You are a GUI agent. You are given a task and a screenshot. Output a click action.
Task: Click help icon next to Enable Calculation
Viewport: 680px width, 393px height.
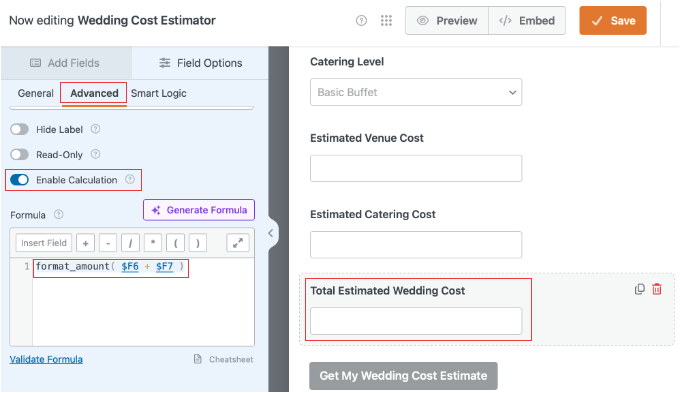pyautogui.click(x=130, y=179)
